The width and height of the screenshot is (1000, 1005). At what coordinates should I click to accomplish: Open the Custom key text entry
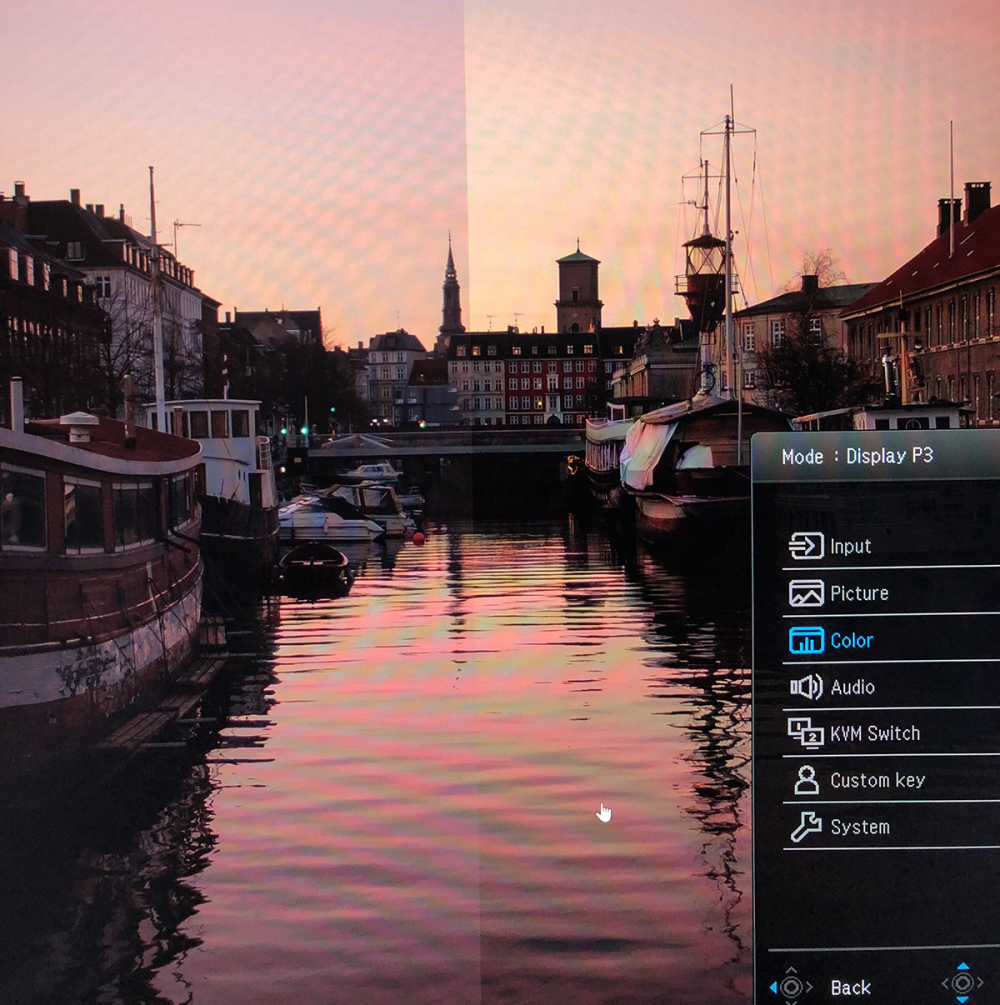tap(877, 780)
